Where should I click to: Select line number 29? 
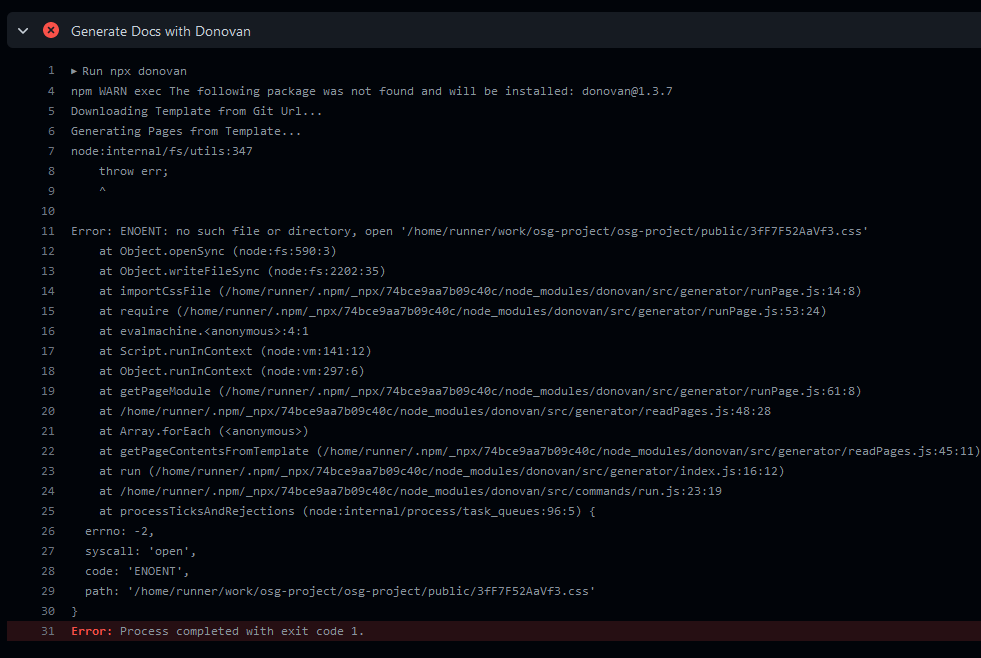click(48, 591)
